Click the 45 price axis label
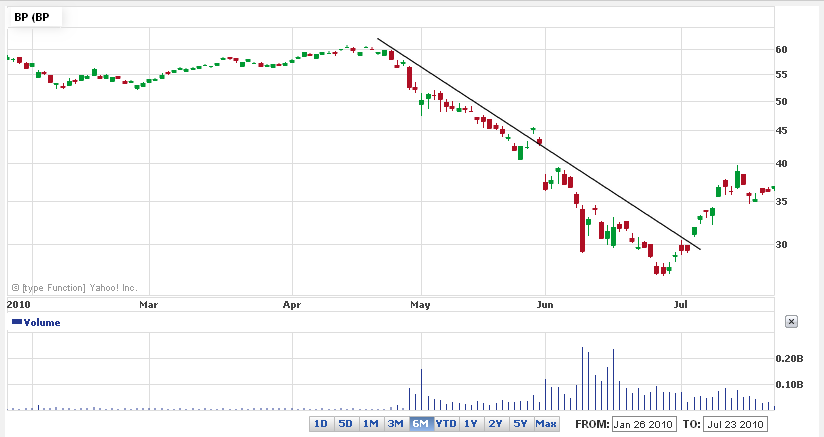 pyautogui.click(x=781, y=130)
